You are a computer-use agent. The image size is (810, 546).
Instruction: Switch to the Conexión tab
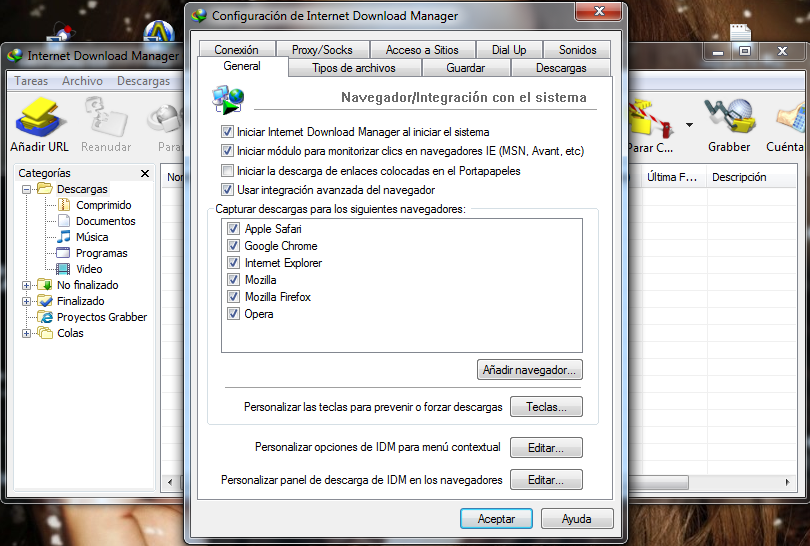coord(237,50)
